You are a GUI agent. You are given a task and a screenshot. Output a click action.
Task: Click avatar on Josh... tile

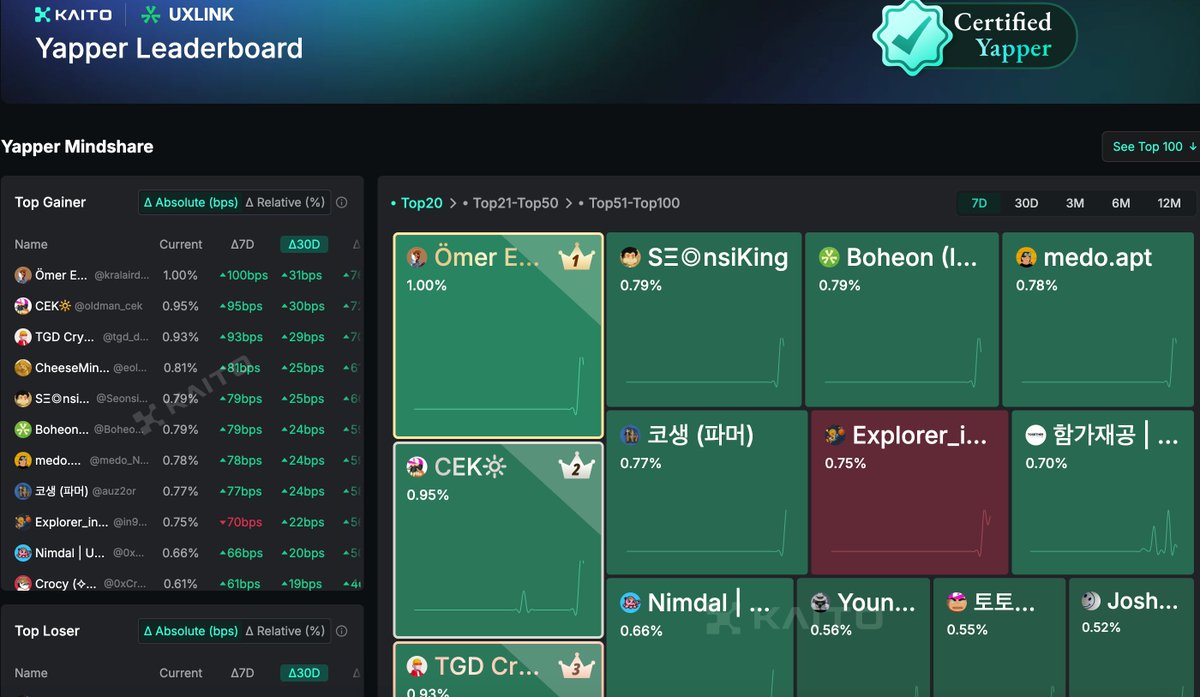click(x=1091, y=601)
